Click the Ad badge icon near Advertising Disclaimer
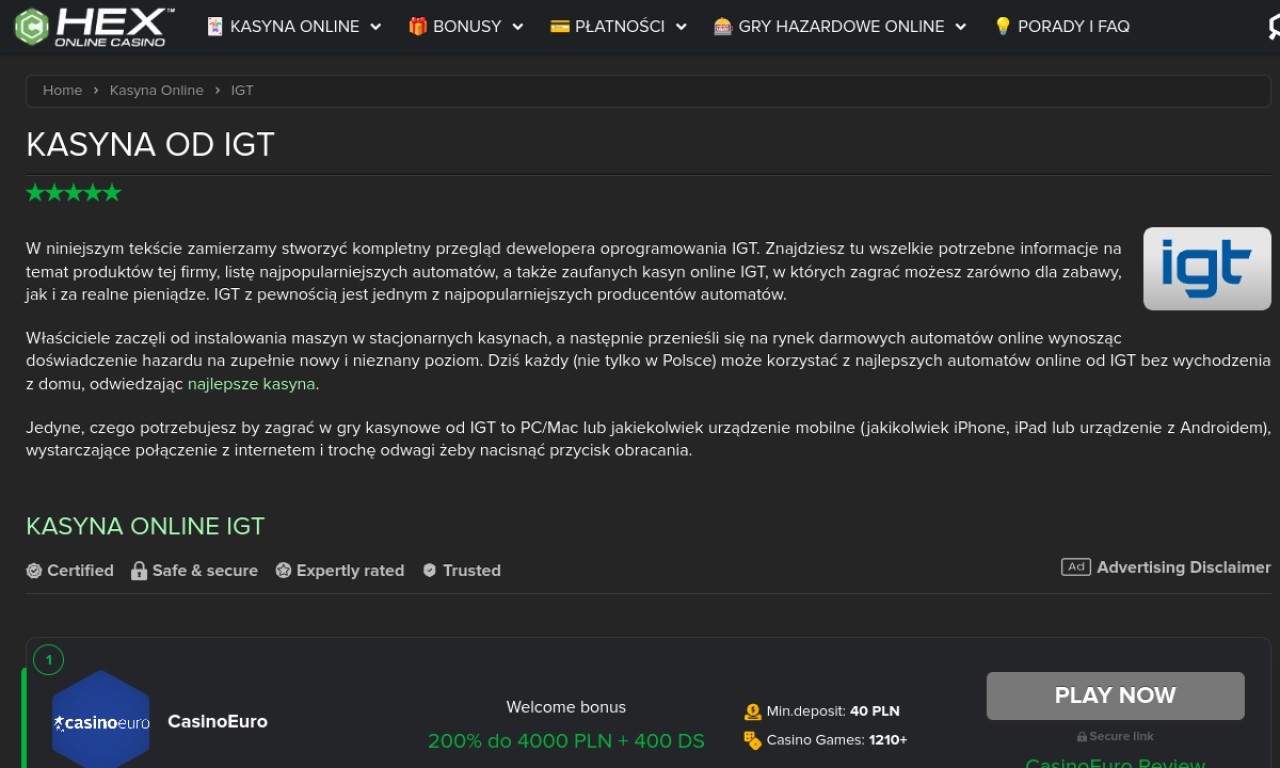The width and height of the screenshot is (1280, 768). click(x=1076, y=567)
